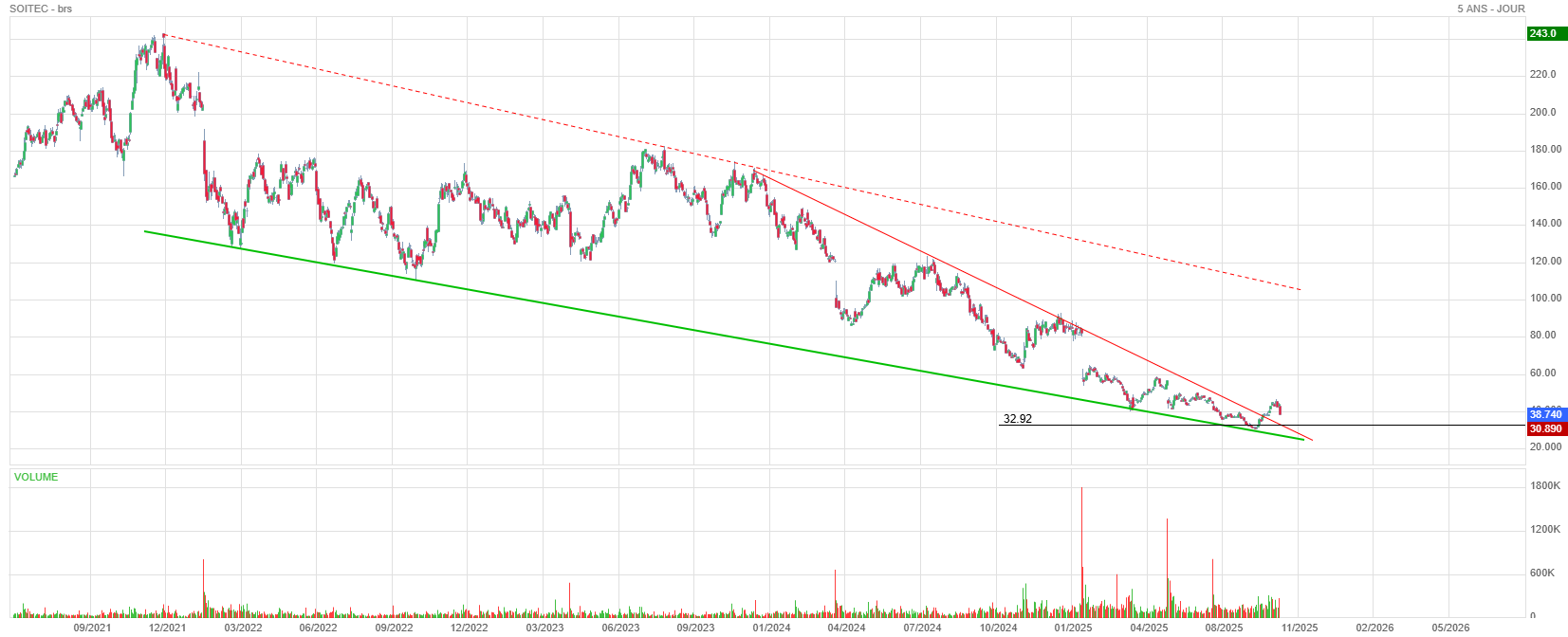Click the 05/2026 date axis label
The width and height of the screenshot is (1568, 637).
(x=1450, y=628)
